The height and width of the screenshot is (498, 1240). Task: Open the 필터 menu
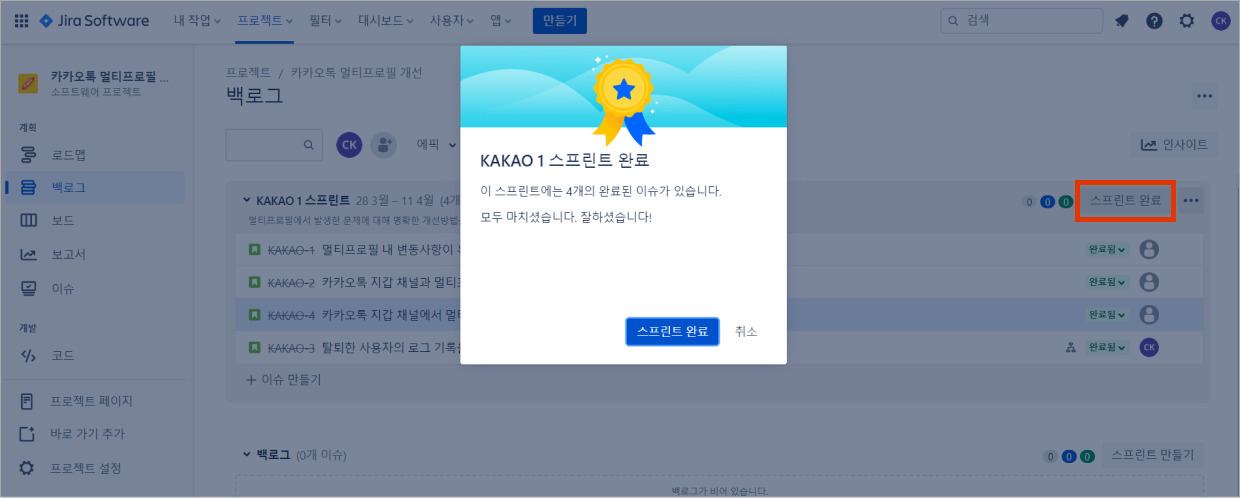(x=325, y=21)
